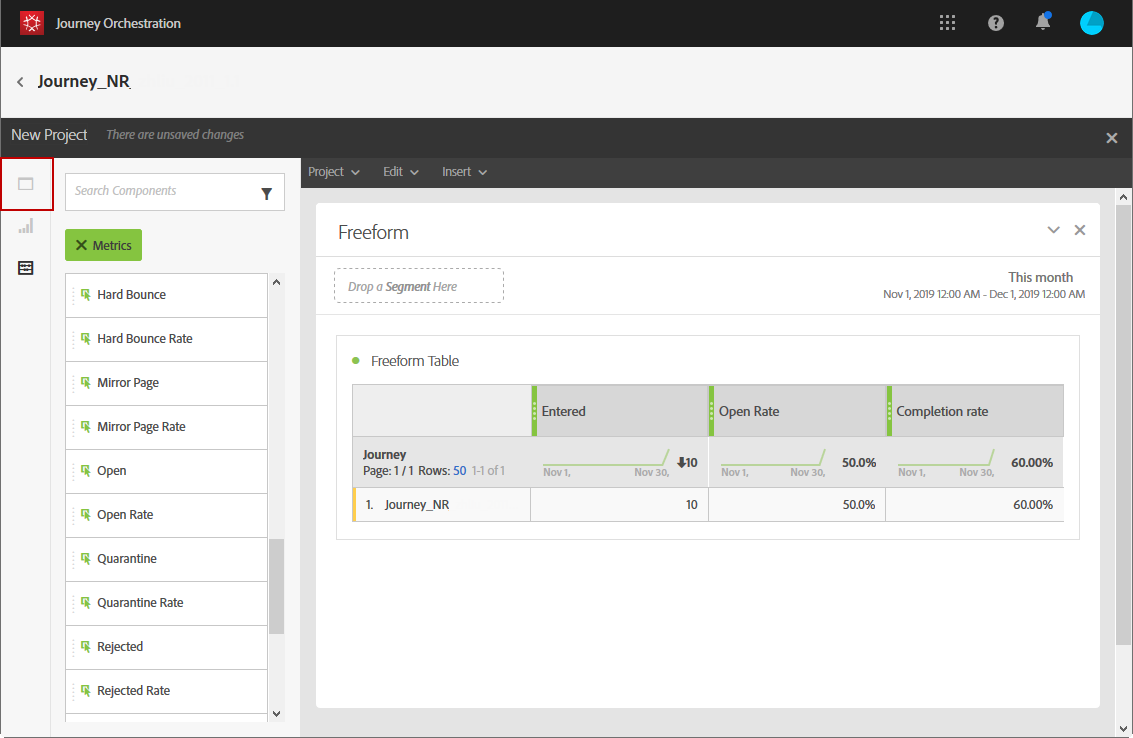This screenshot has height=738, width=1133.
Task: Click the Entered sort arrow total 10
Action: (687, 463)
